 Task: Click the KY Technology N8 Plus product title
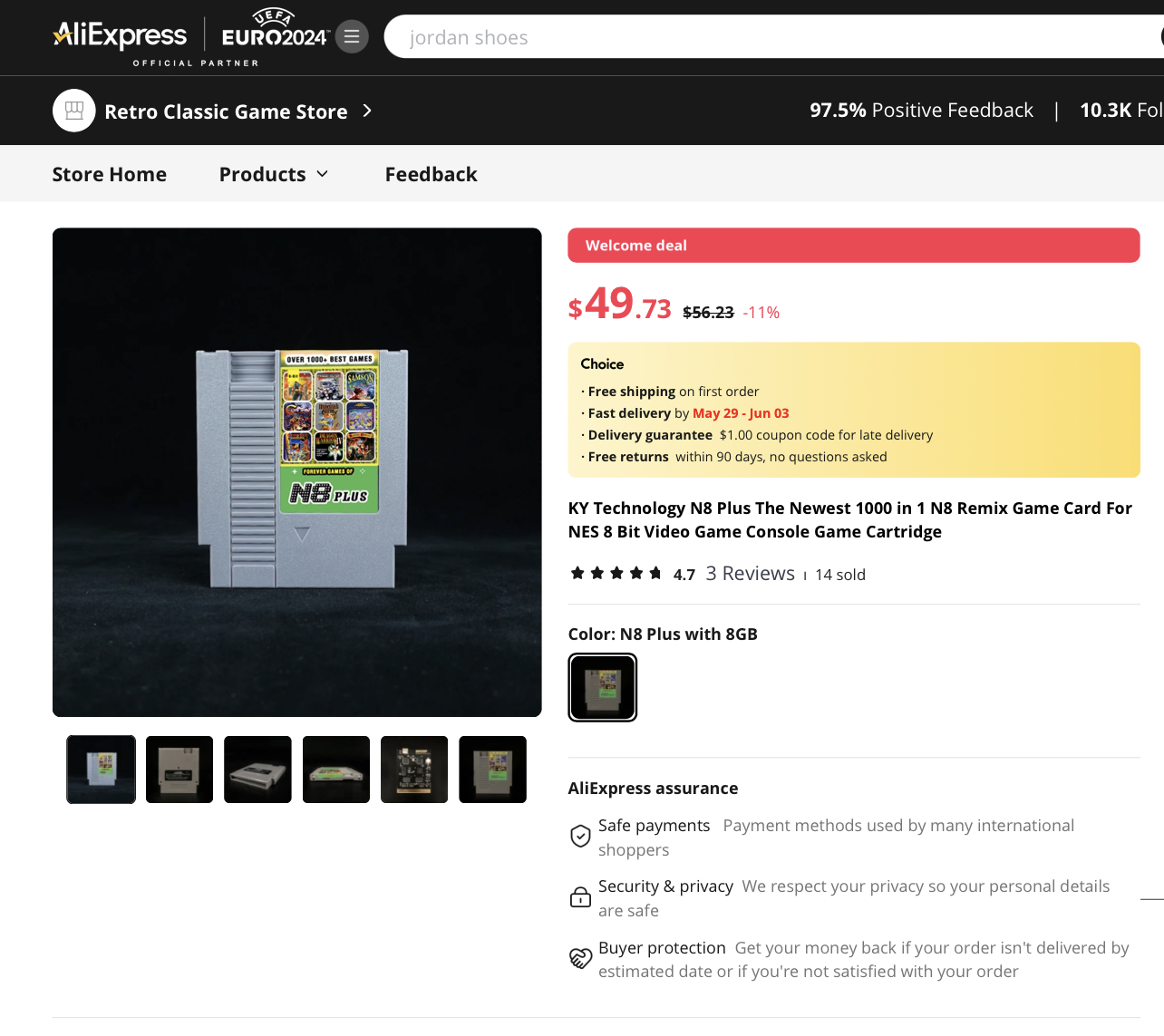pos(850,520)
